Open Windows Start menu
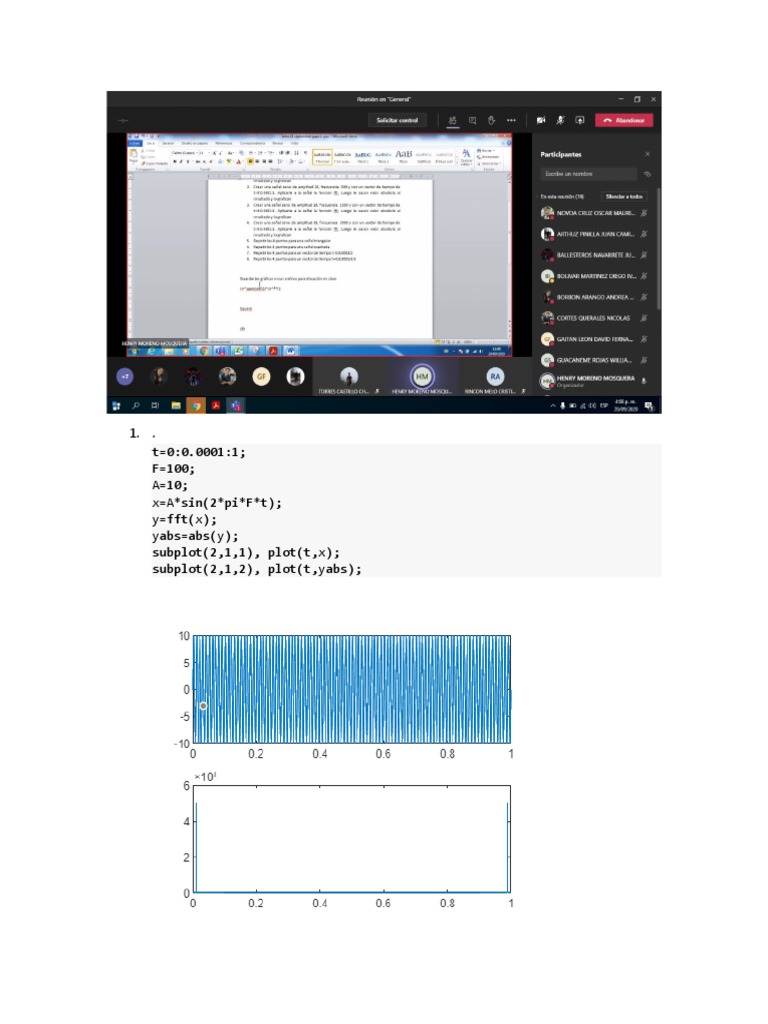Screen dimensions: 768x1024 coord(116,406)
